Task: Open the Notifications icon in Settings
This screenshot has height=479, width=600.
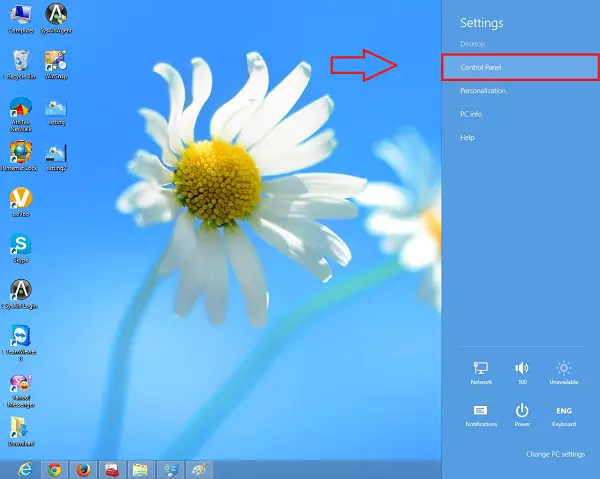Action: pyautogui.click(x=481, y=415)
